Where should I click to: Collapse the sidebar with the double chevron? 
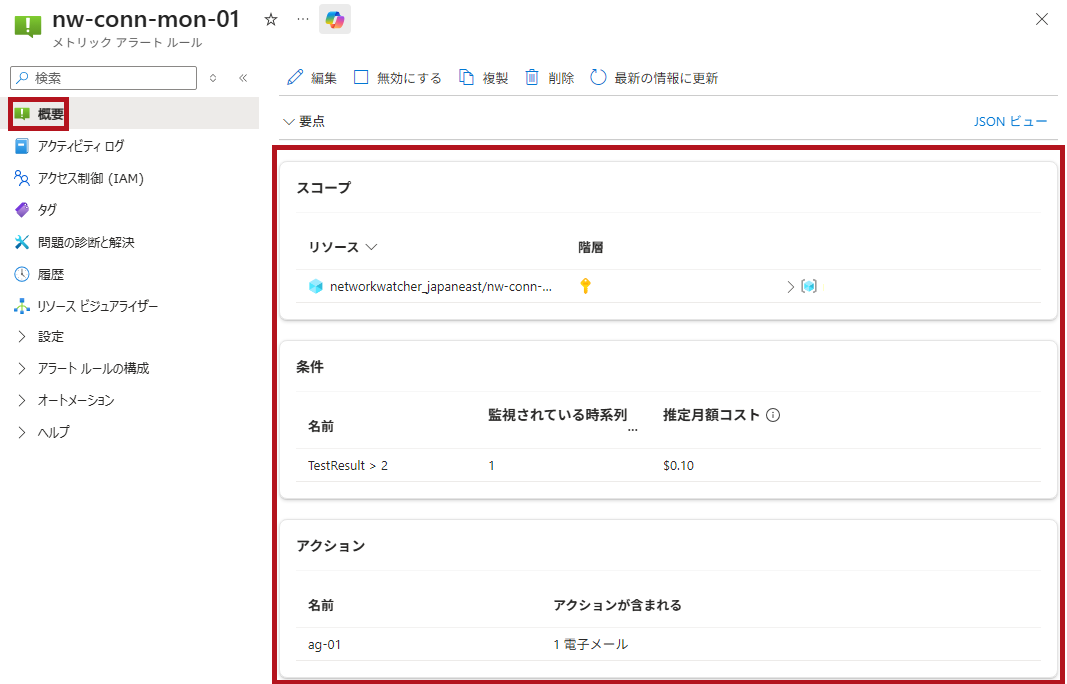tap(243, 78)
